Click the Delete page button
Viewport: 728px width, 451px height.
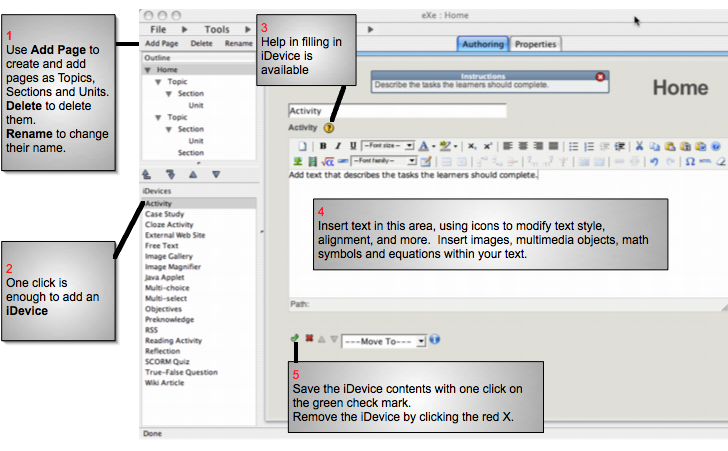[x=202, y=43]
